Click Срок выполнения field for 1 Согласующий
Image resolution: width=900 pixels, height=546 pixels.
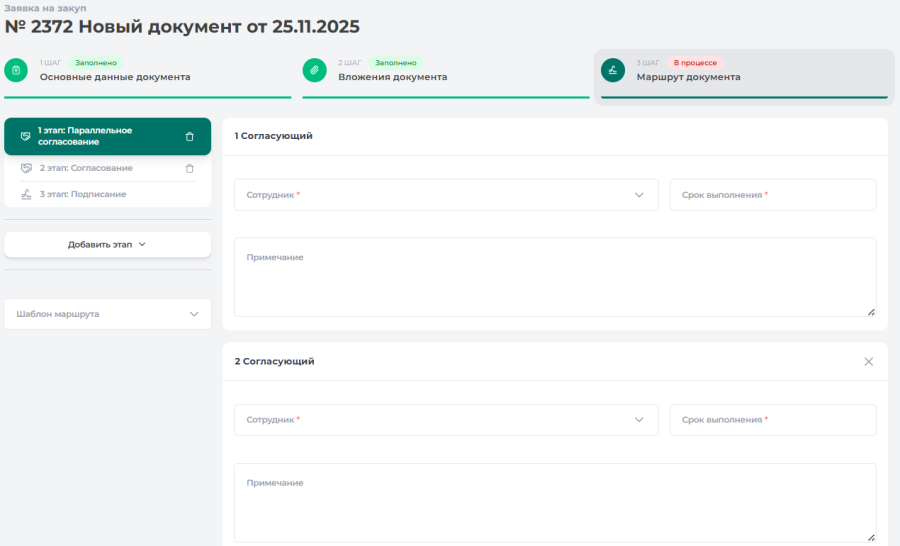click(x=772, y=195)
